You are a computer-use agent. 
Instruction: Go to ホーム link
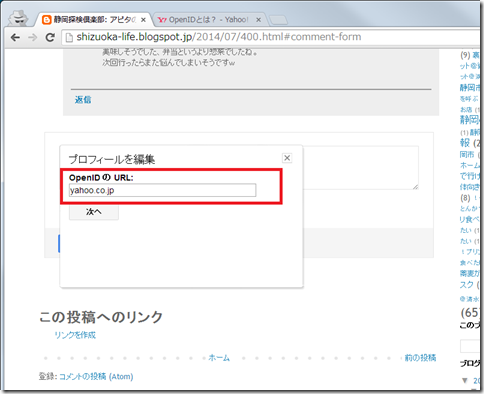point(219,358)
